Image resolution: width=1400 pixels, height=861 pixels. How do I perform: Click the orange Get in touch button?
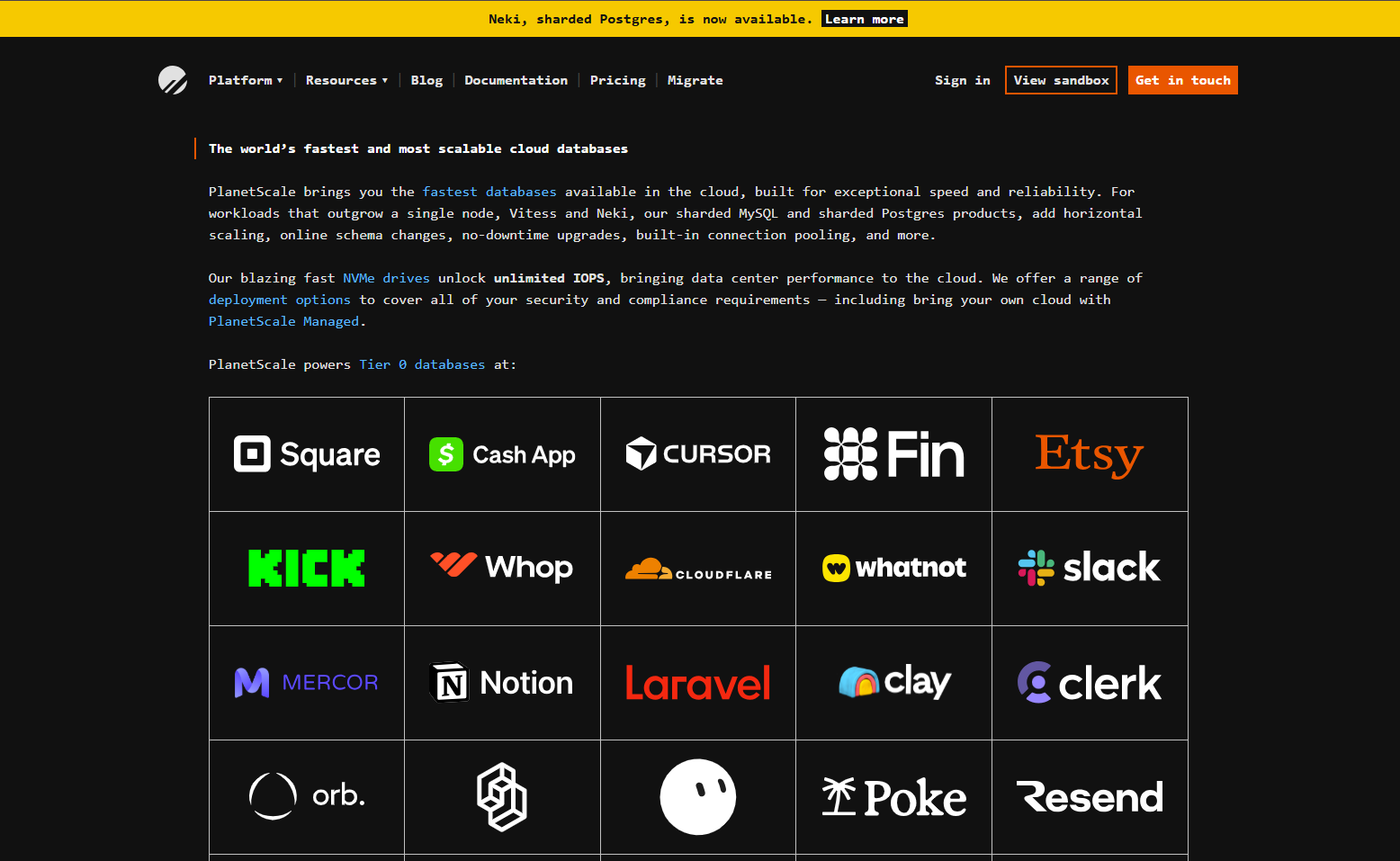click(x=1183, y=80)
